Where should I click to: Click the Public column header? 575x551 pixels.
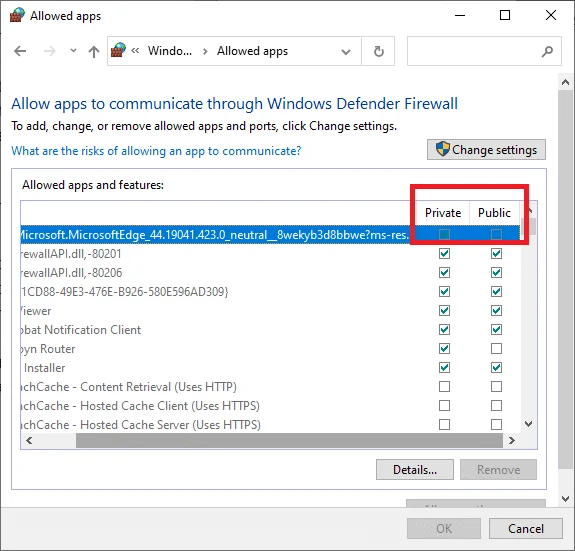coord(494,213)
